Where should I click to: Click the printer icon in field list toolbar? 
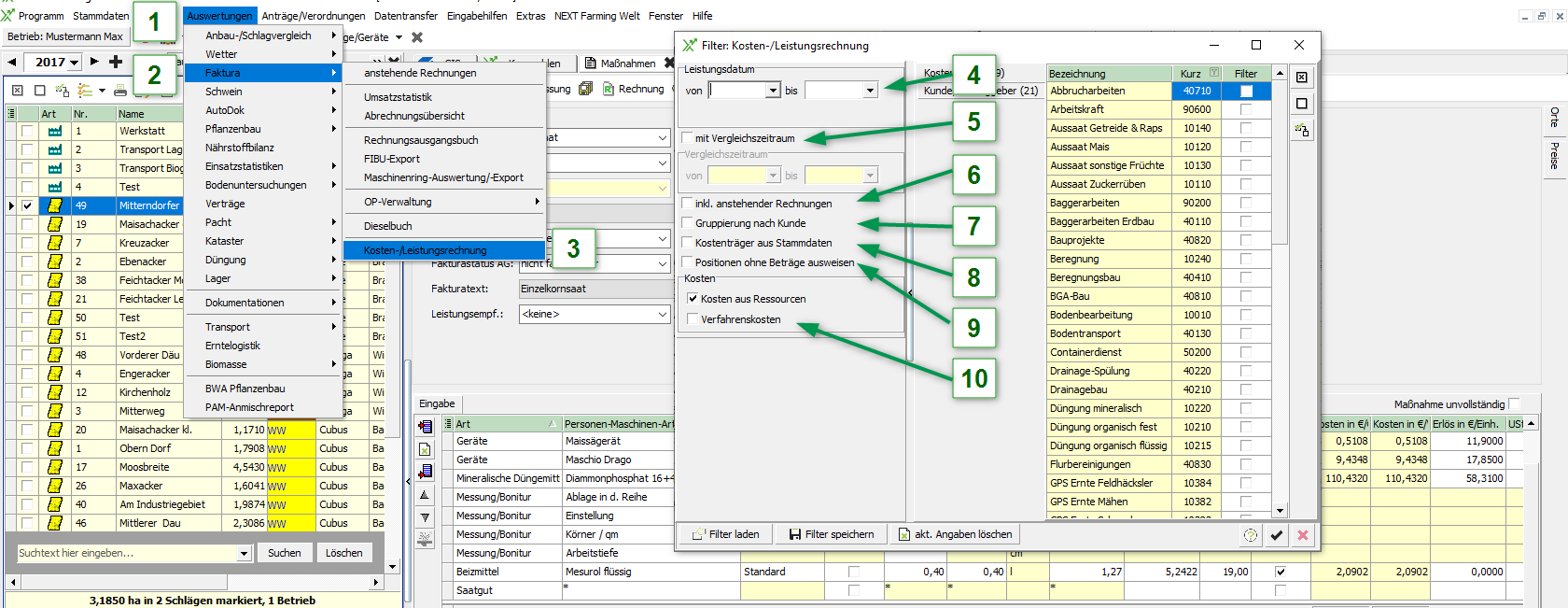119,91
